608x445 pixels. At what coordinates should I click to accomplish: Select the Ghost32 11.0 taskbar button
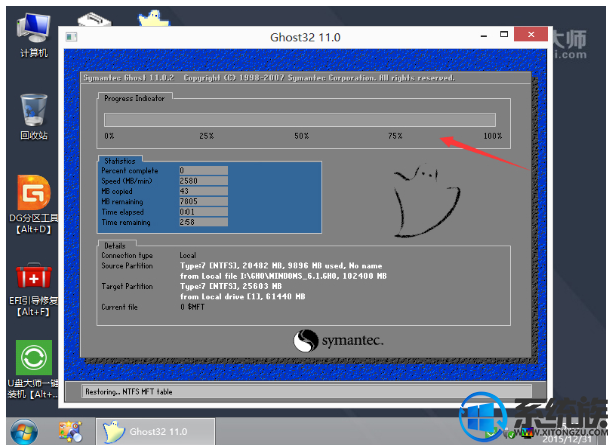(x=155, y=431)
